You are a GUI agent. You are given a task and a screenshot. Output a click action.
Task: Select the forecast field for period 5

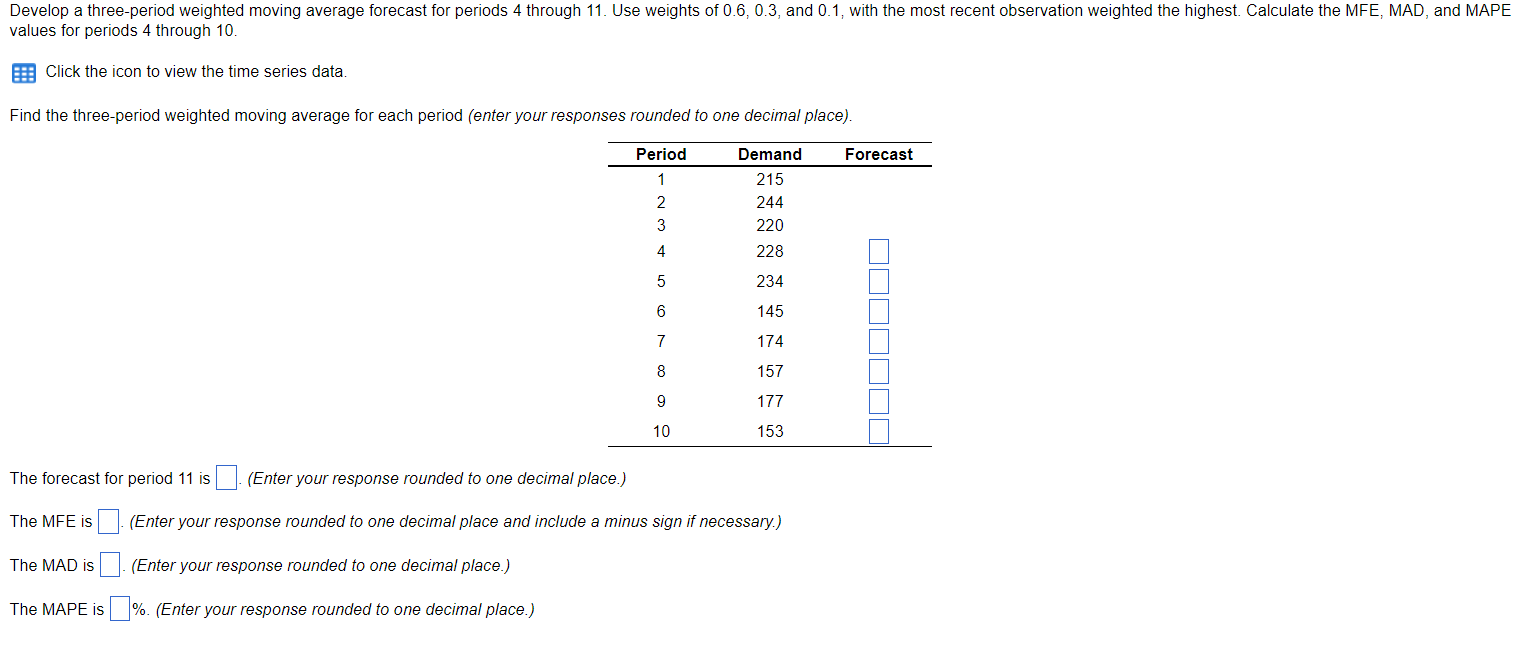(878, 281)
